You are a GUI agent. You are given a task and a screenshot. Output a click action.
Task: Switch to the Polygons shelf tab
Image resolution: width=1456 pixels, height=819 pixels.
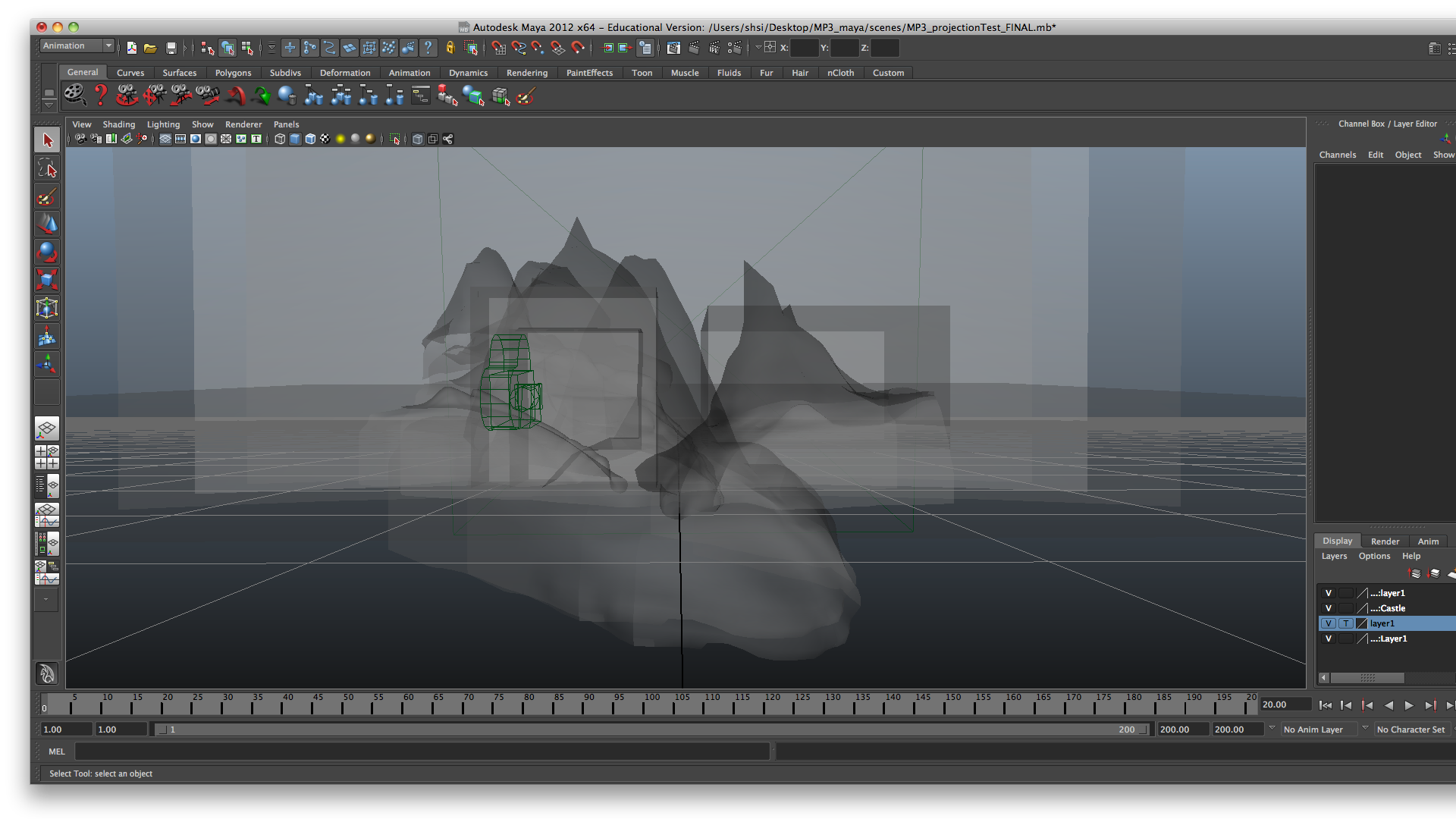click(x=233, y=73)
